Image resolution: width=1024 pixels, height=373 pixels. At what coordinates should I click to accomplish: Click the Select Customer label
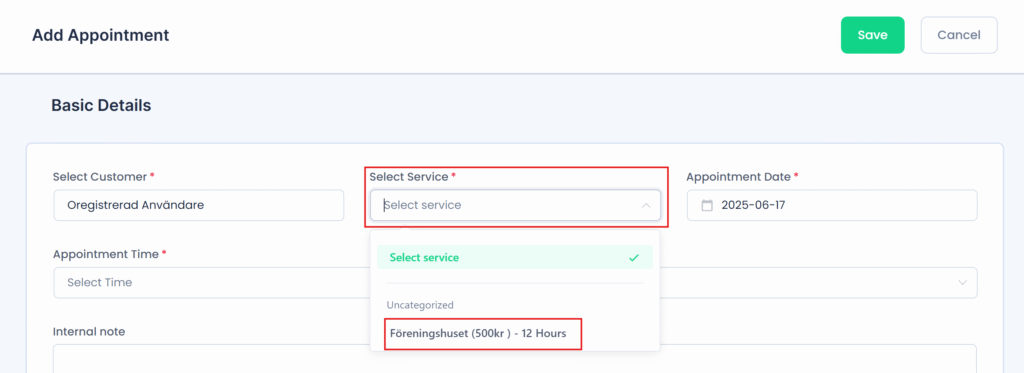101,176
